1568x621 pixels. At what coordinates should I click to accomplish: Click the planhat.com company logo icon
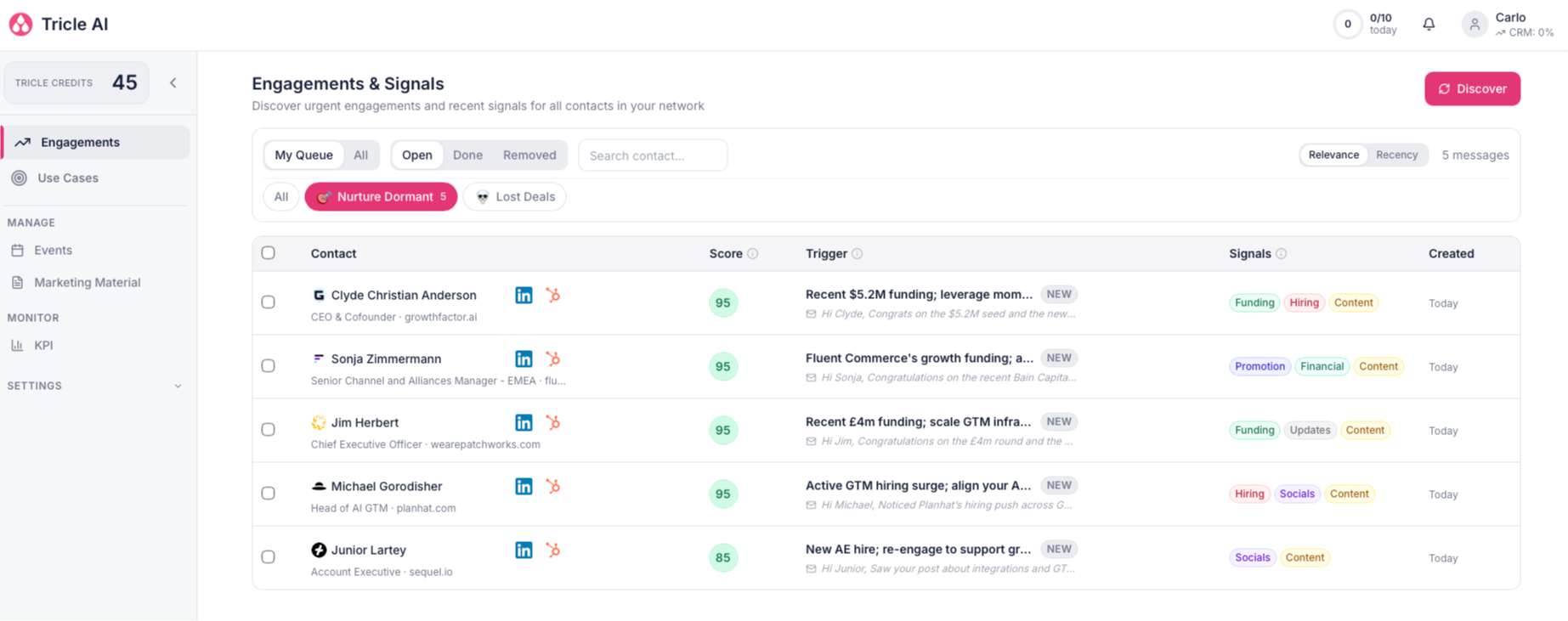[319, 487]
